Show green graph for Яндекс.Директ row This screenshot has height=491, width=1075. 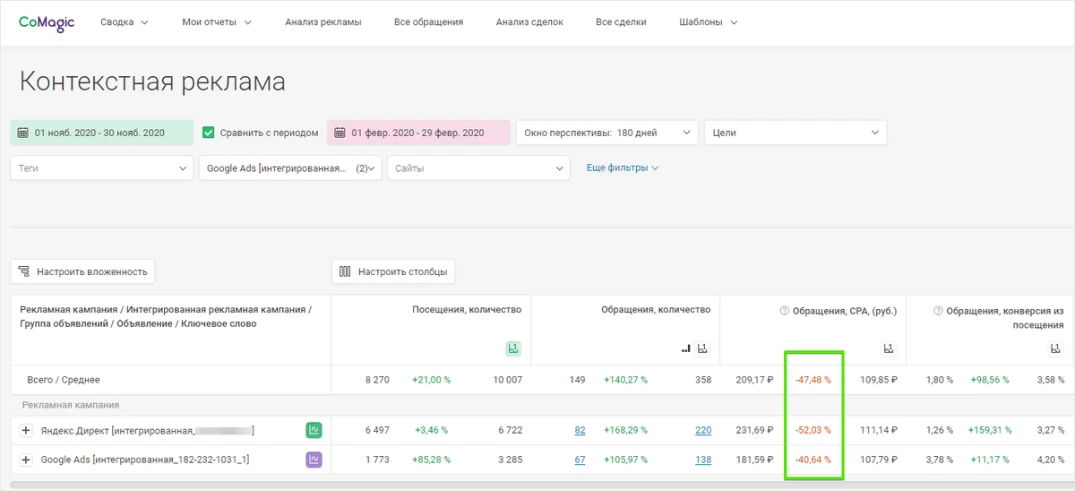click(313, 431)
